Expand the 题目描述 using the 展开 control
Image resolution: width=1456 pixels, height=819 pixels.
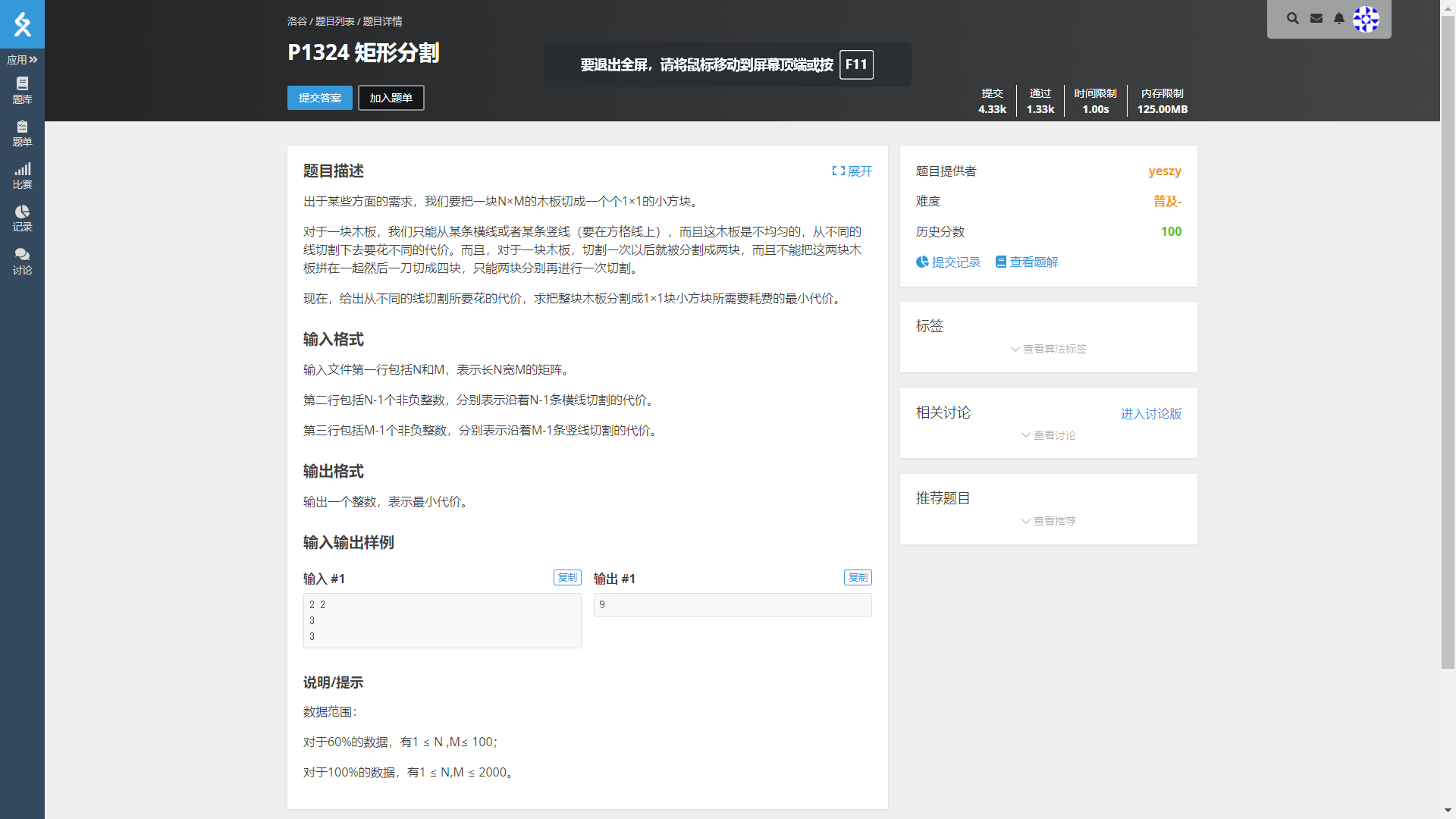[852, 171]
